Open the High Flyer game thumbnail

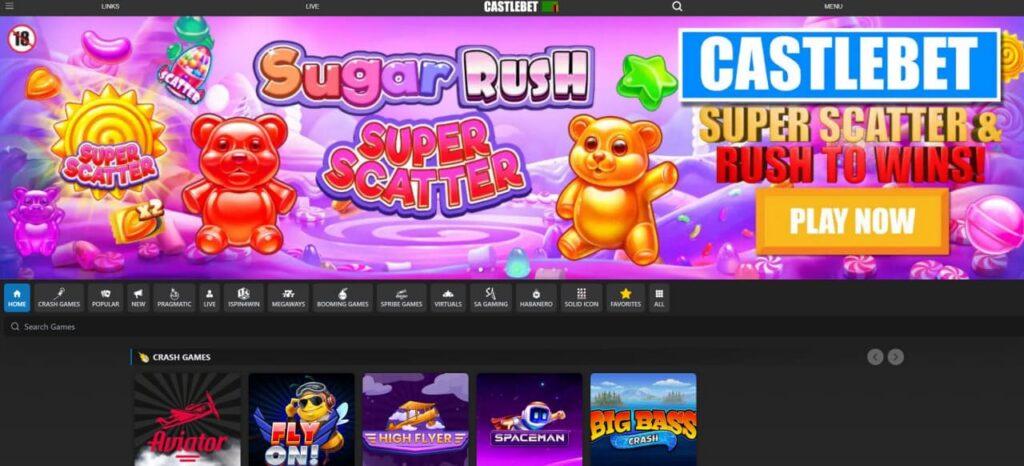point(415,419)
